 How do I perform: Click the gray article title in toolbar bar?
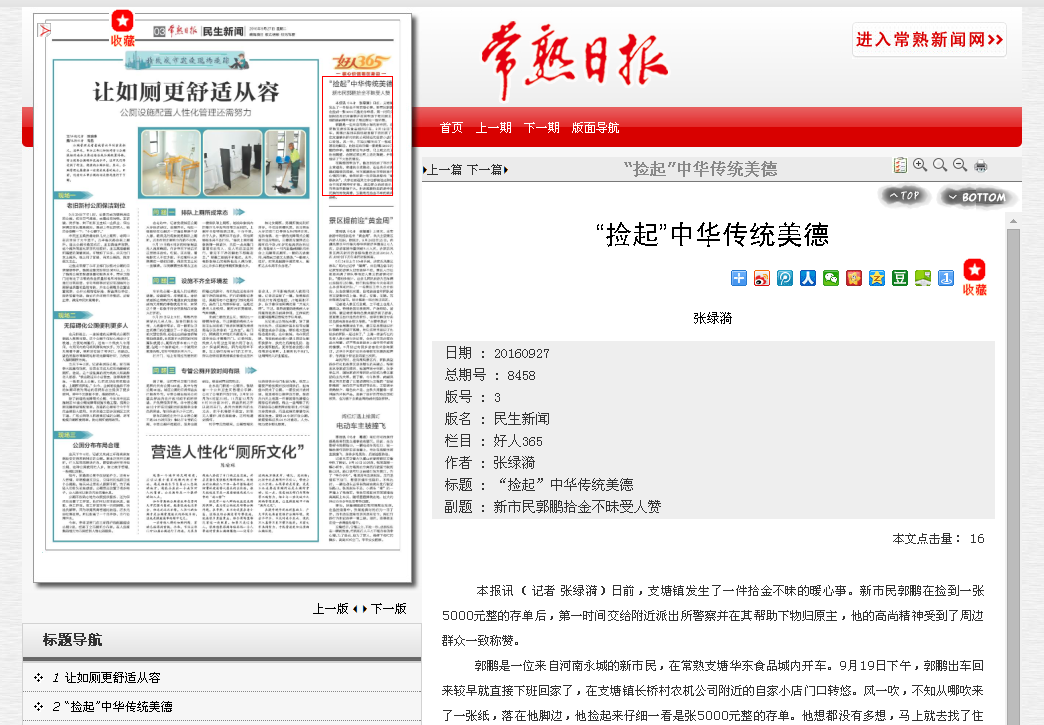click(700, 169)
